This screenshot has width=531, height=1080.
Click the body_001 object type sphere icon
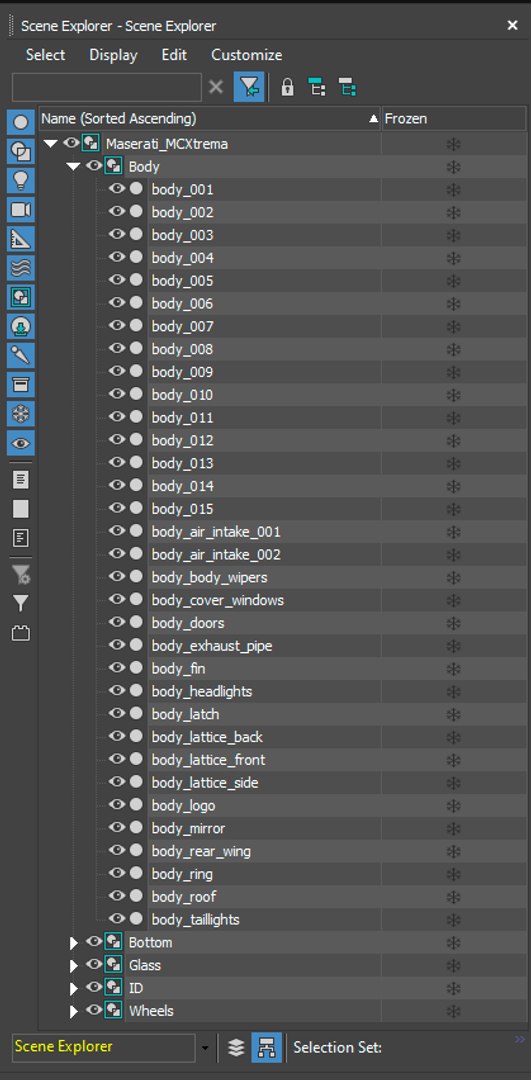[x=136, y=189]
